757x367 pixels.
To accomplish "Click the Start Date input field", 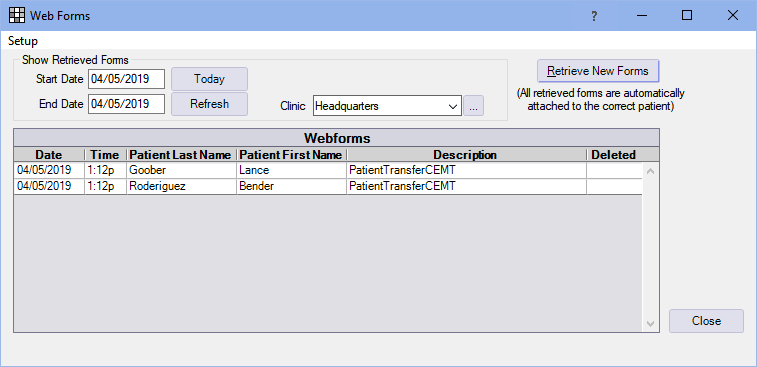I will pos(126,79).
